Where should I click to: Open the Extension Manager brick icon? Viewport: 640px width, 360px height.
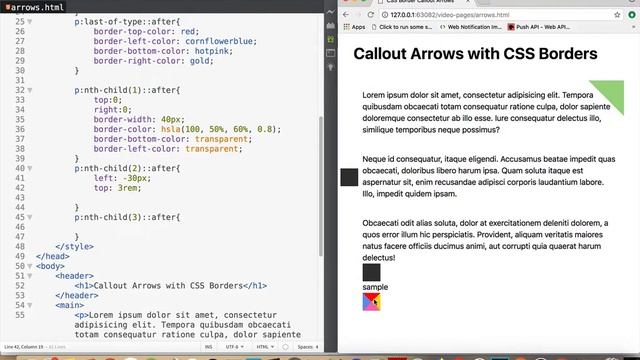[x=331, y=26]
